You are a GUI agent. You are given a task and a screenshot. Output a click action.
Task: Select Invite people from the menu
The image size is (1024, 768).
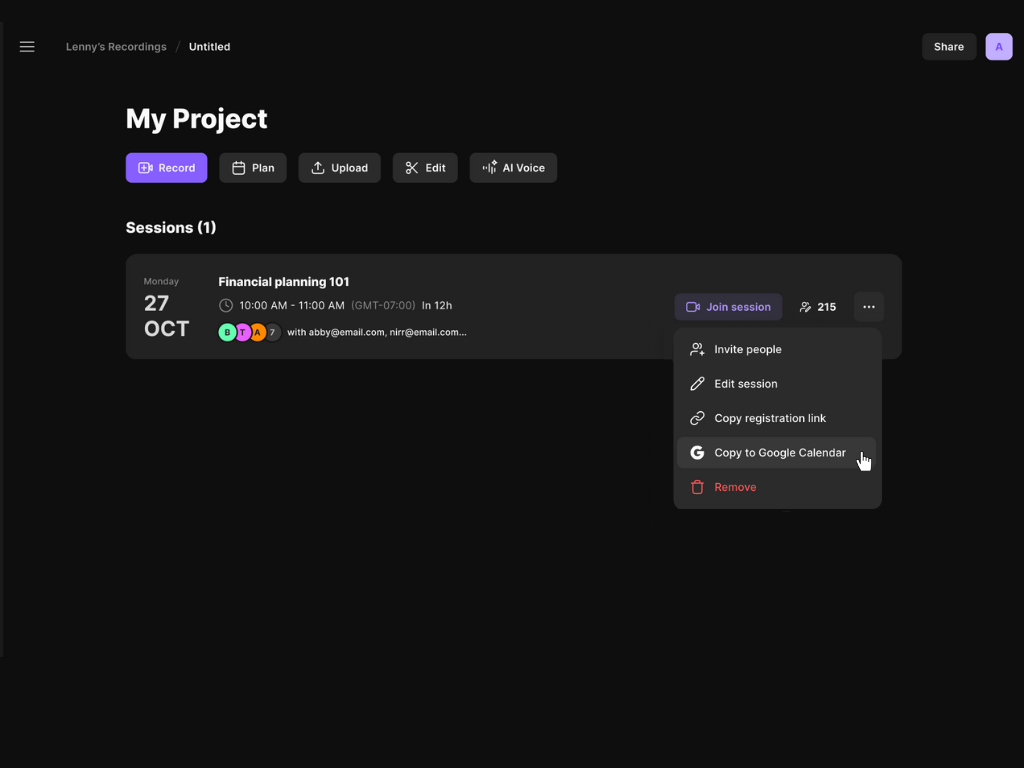(x=747, y=349)
